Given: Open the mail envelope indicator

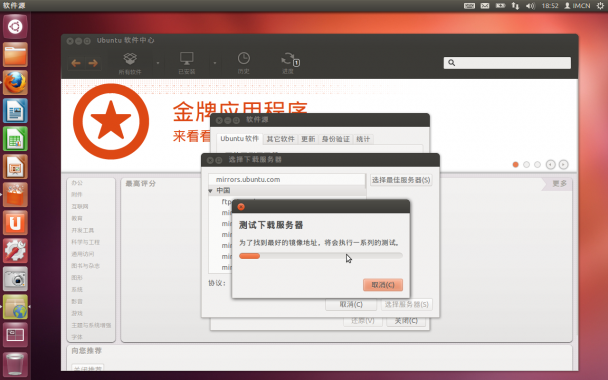Looking at the screenshot, I should point(485,6).
